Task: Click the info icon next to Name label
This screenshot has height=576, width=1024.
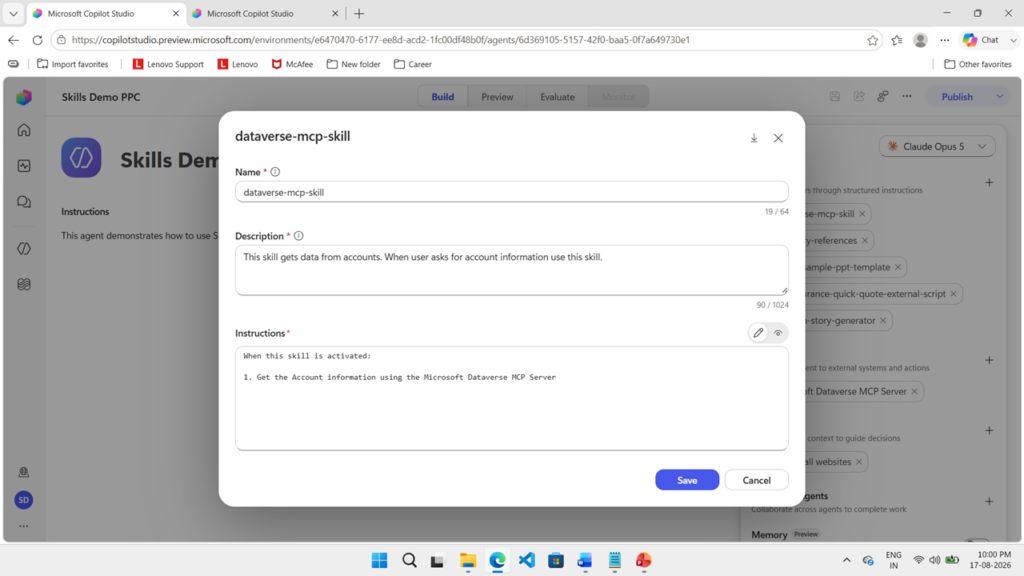Action: (x=275, y=172)
